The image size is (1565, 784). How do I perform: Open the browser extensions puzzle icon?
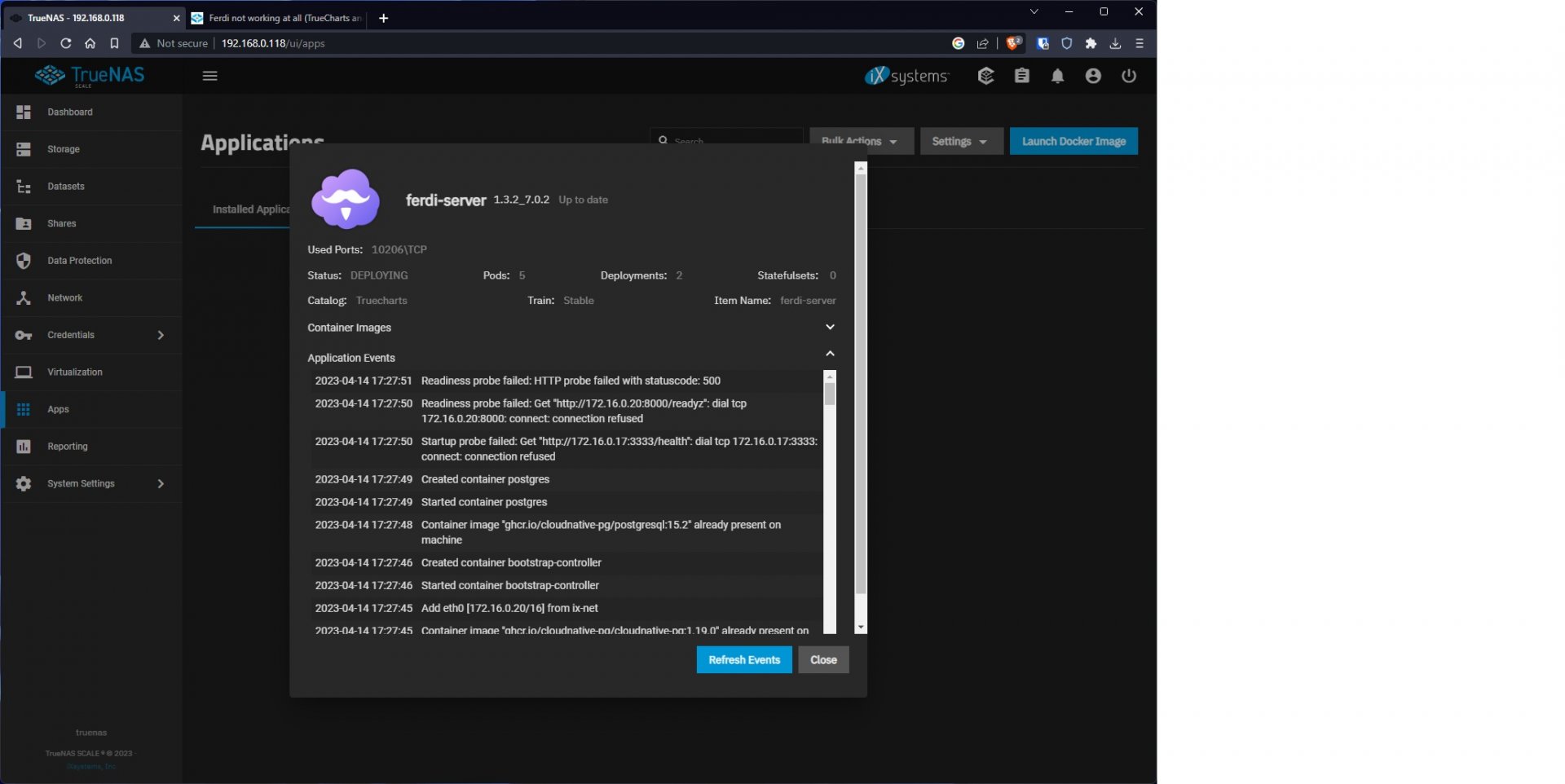[1091, 43]
